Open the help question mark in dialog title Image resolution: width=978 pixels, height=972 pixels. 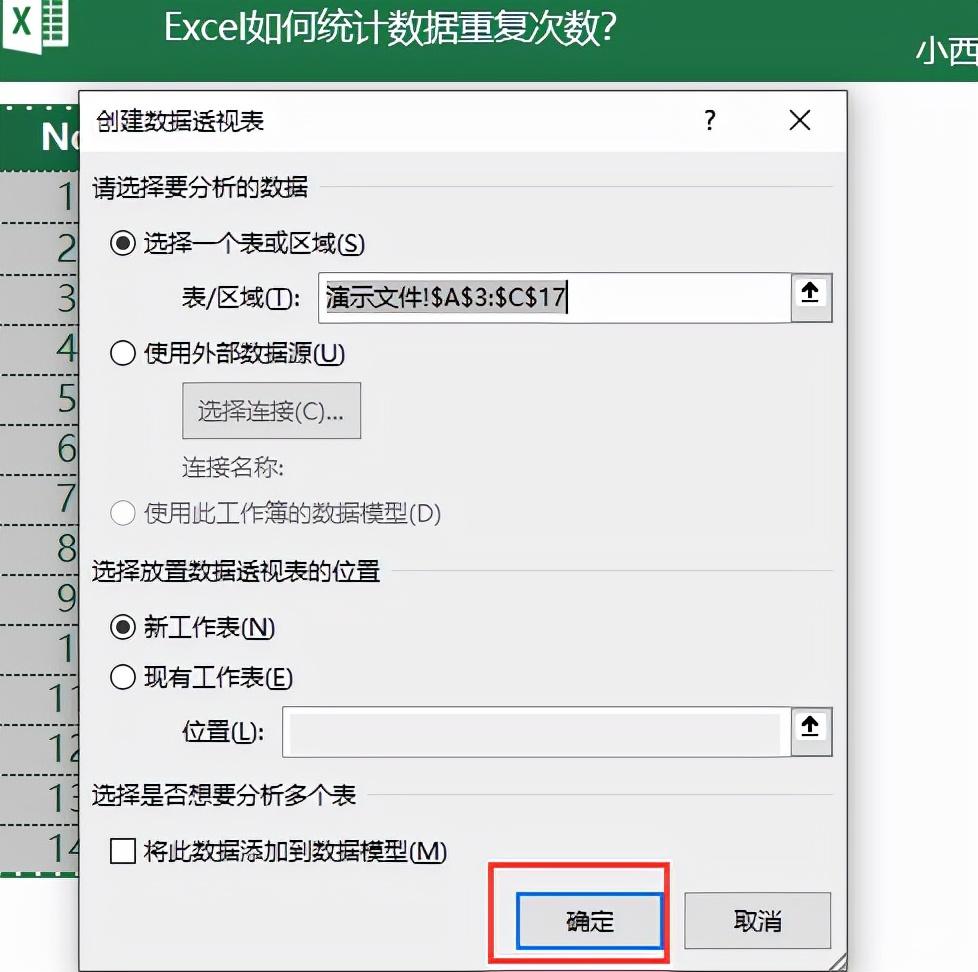tap(710, 120)
